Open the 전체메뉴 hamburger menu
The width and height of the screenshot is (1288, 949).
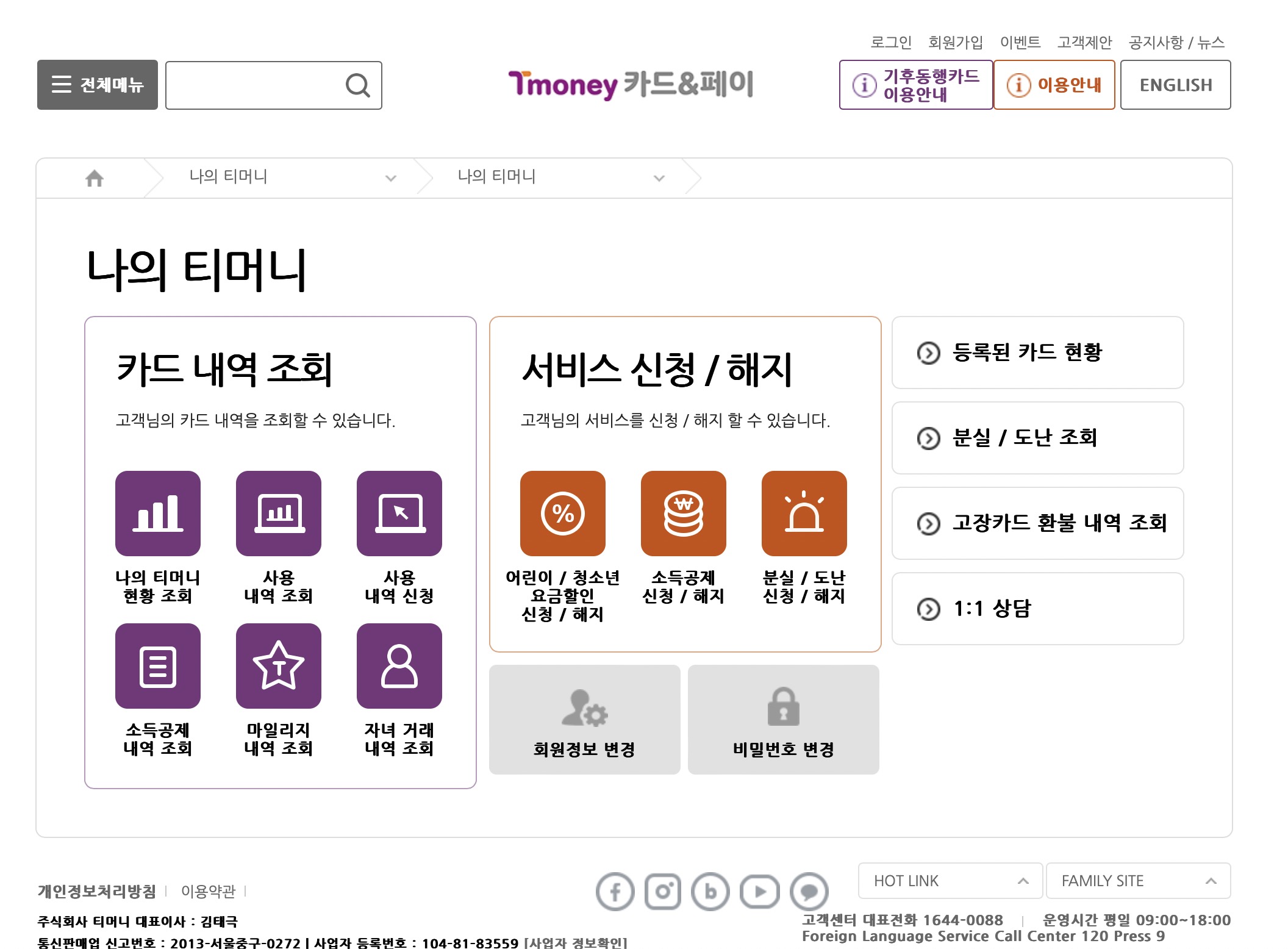tap(98, 85)
